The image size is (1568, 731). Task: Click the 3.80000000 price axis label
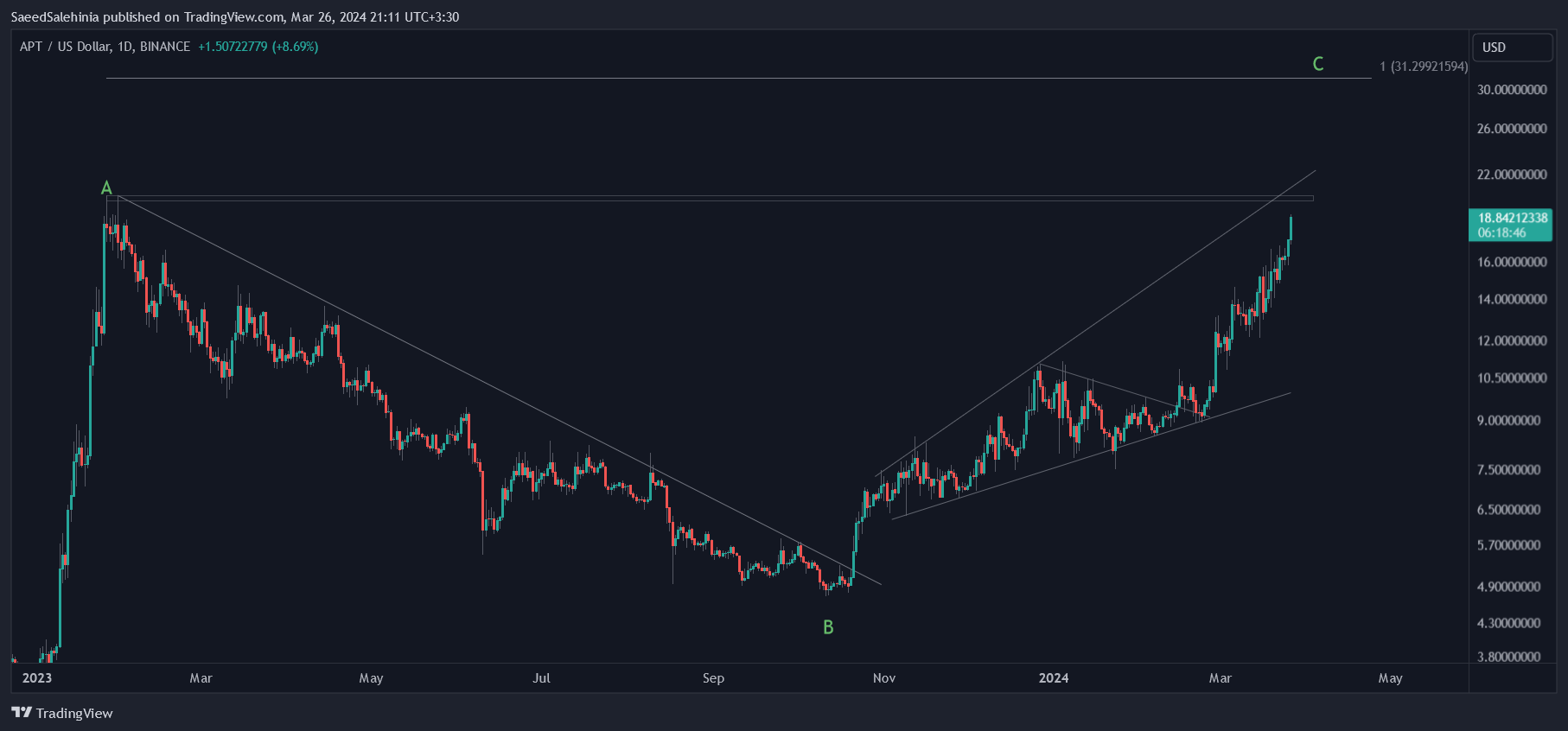1508,657
